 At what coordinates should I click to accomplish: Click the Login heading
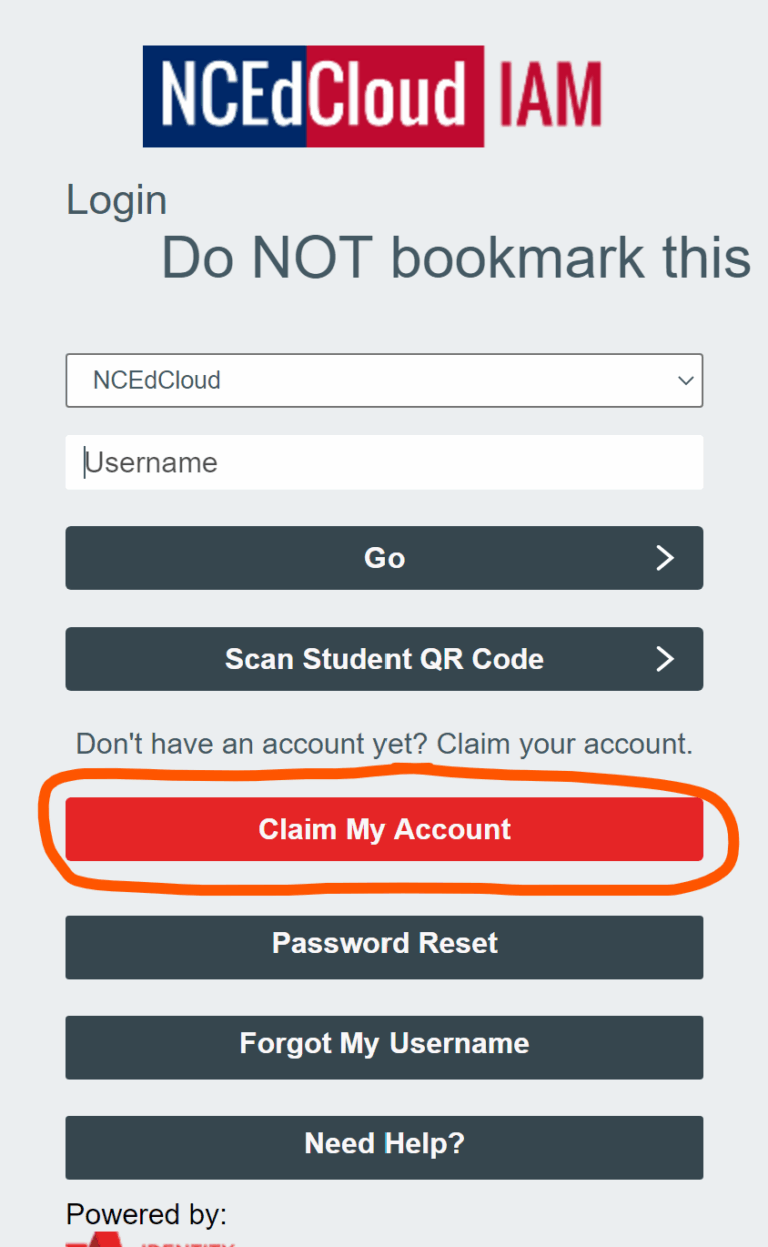click(116, 200)
